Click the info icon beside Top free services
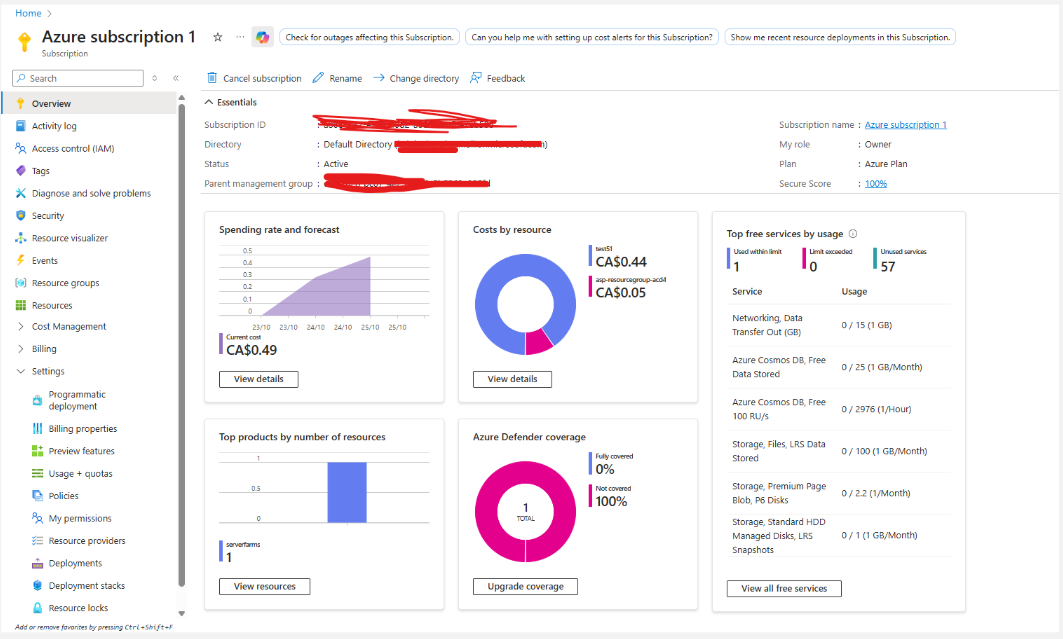Image resolution: width=1063 pixels, height=639 pixels. click(x=853, y=234)
